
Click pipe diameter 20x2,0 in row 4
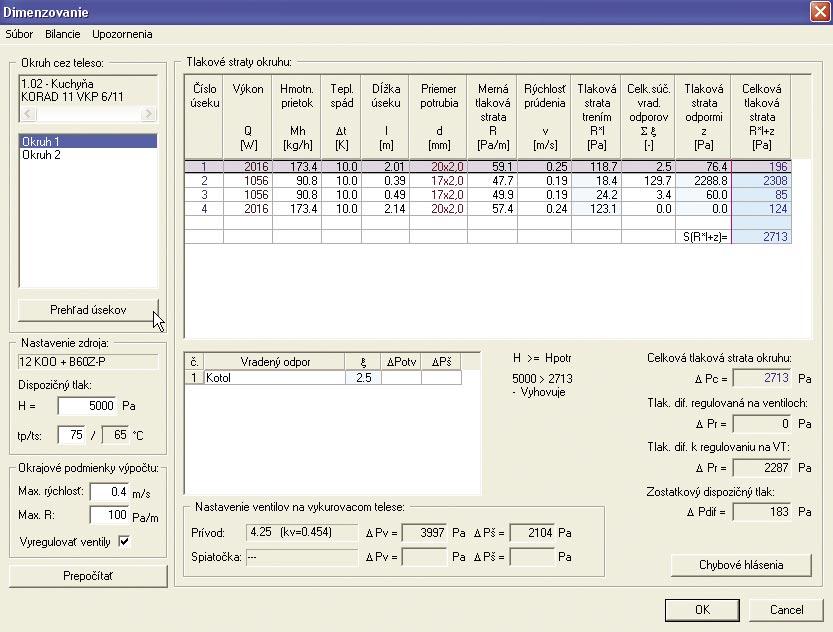(439, 209)
